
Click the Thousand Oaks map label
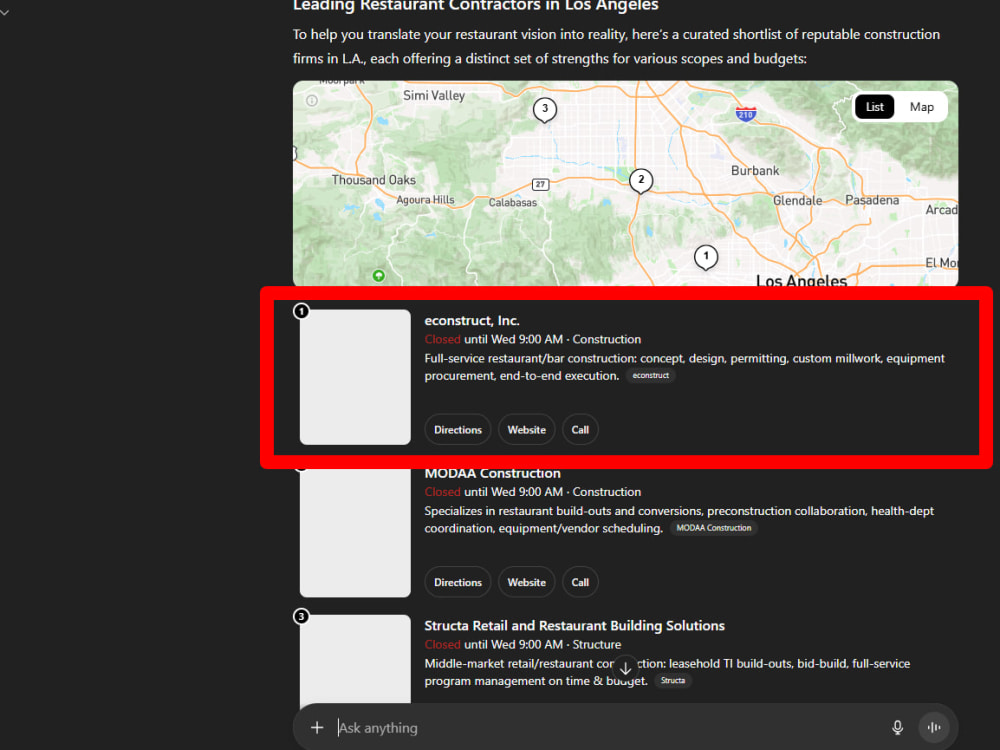374,180
